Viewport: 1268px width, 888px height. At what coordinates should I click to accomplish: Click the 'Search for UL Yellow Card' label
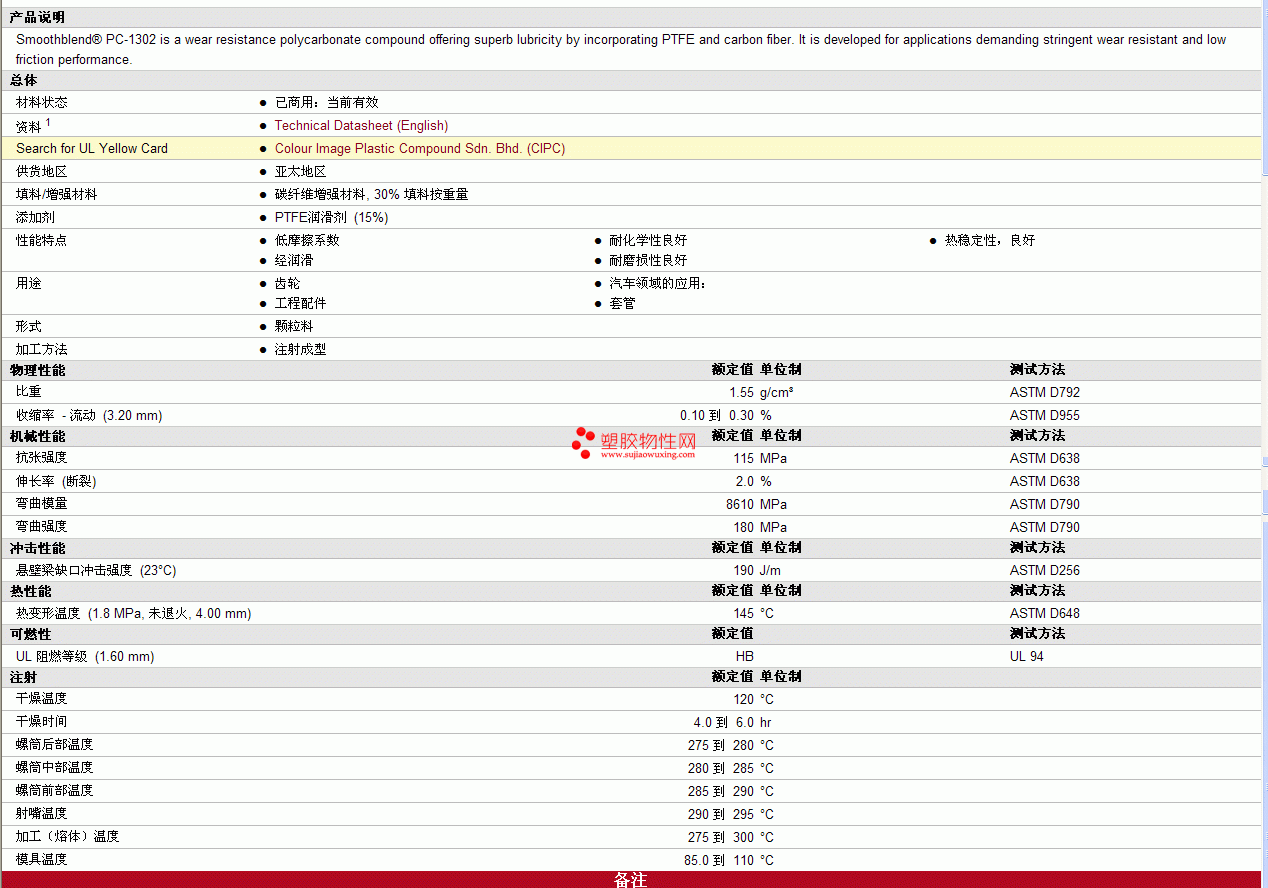(92, 148)
